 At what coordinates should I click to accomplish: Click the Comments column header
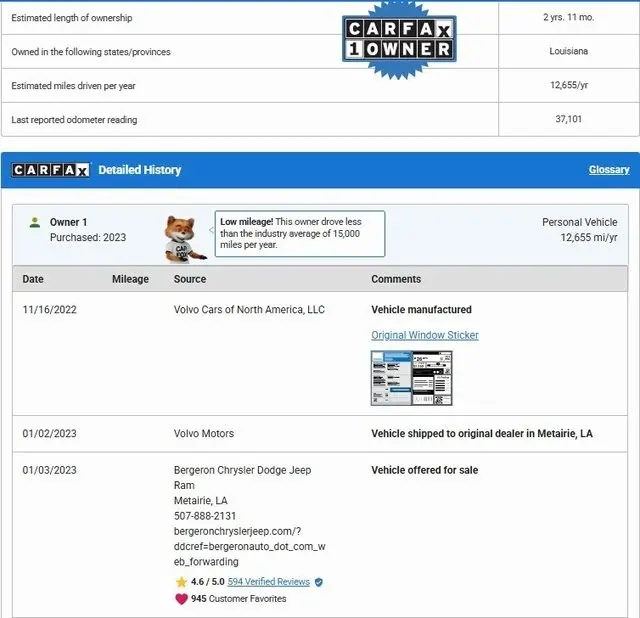pyautogui.click(x=396, y=279)
